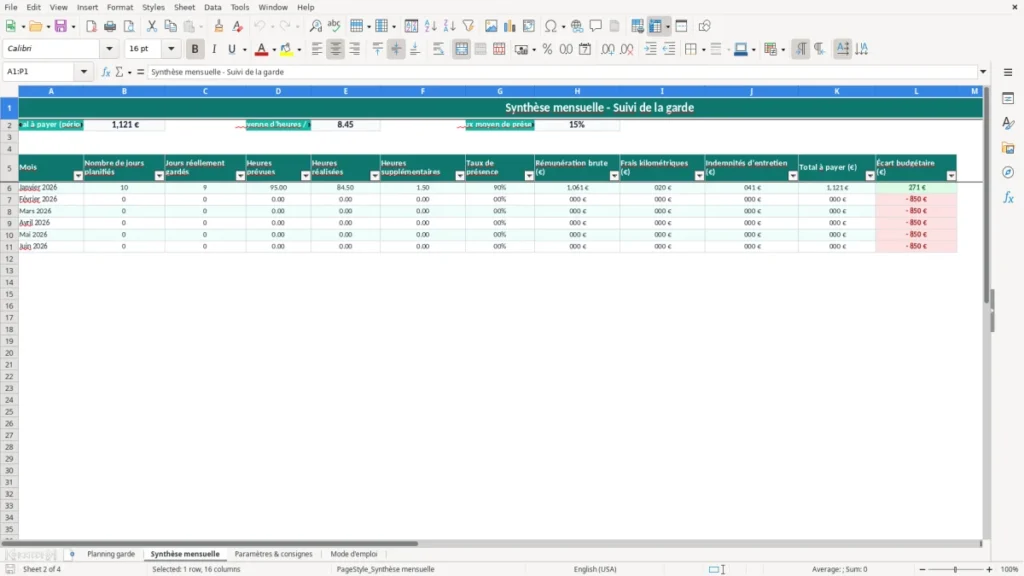Open the sidebar Properties panel icon
This screenshot has height=576, width=1024.
tap(1008, 98)
